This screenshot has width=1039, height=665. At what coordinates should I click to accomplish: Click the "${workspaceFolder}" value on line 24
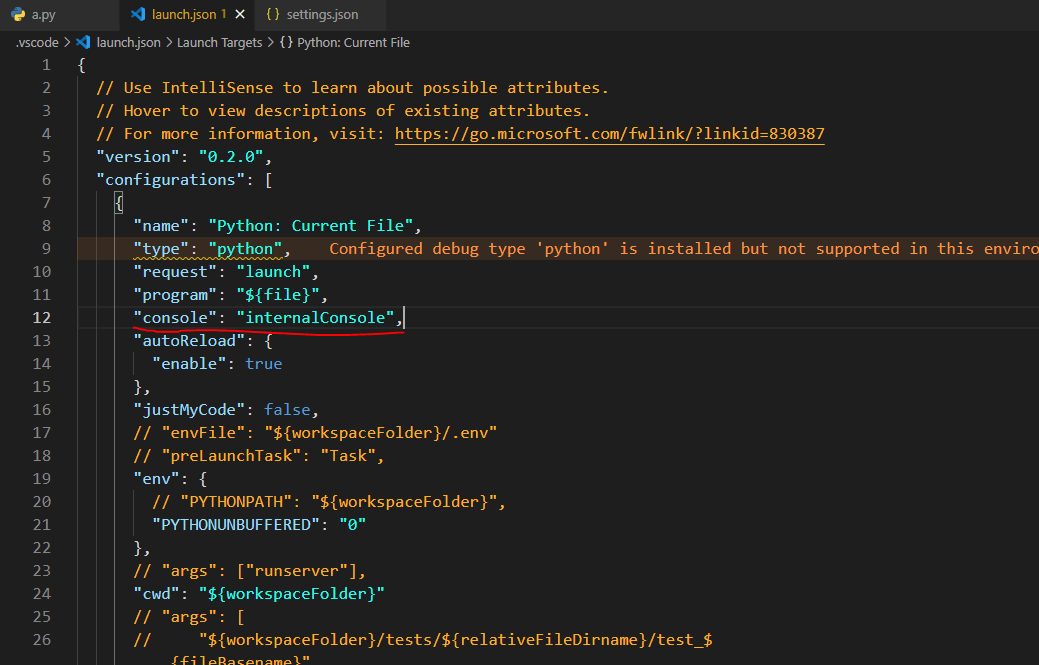[292, 593]
